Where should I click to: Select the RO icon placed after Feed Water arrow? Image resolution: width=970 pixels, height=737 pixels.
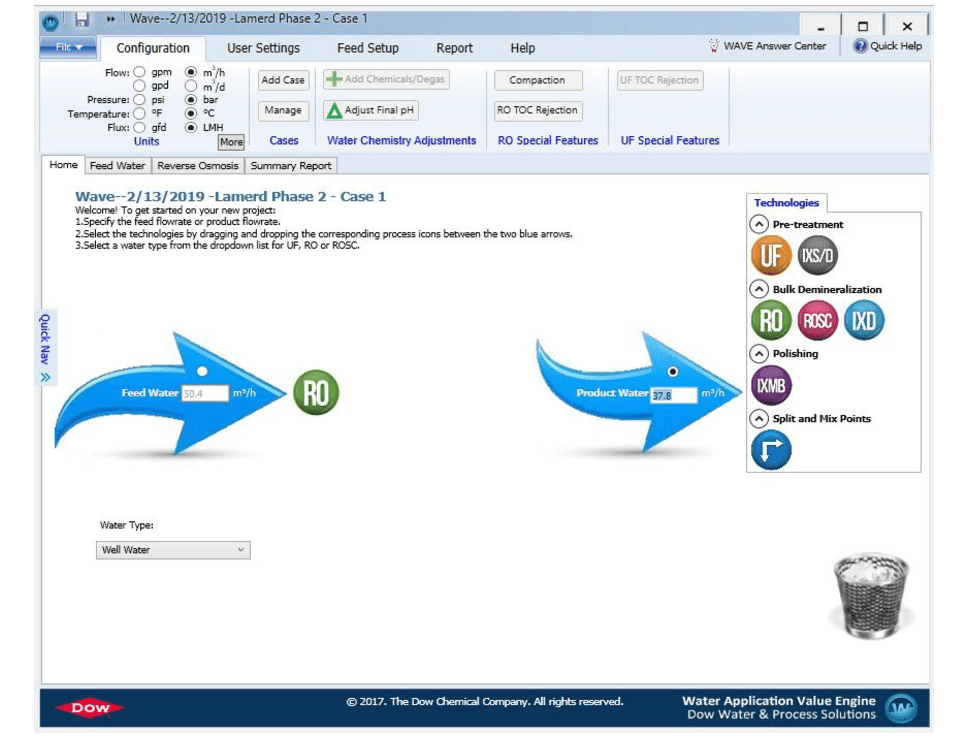[x=315, y=392]
